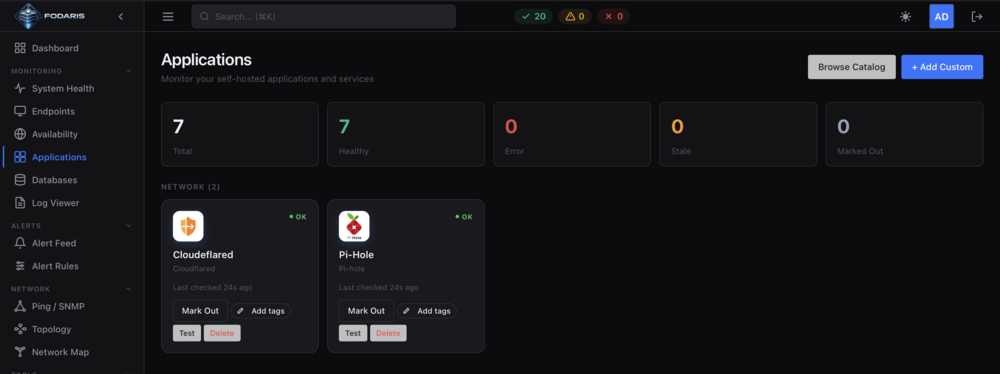Click the Availability globe icon
This screenshot has width=1000, height=374.
[x=20, y=134]
